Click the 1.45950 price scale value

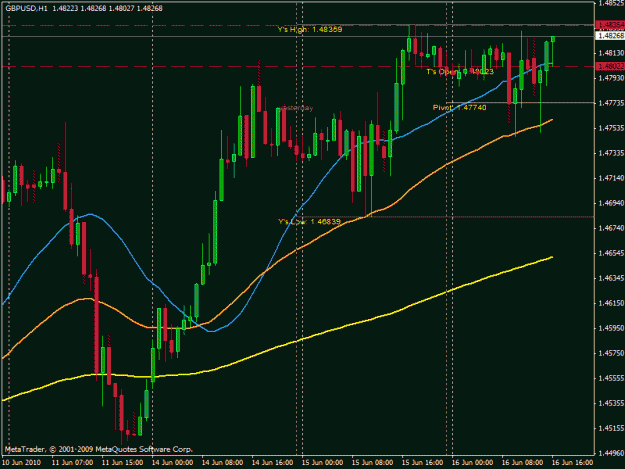[x=611, y=328]
